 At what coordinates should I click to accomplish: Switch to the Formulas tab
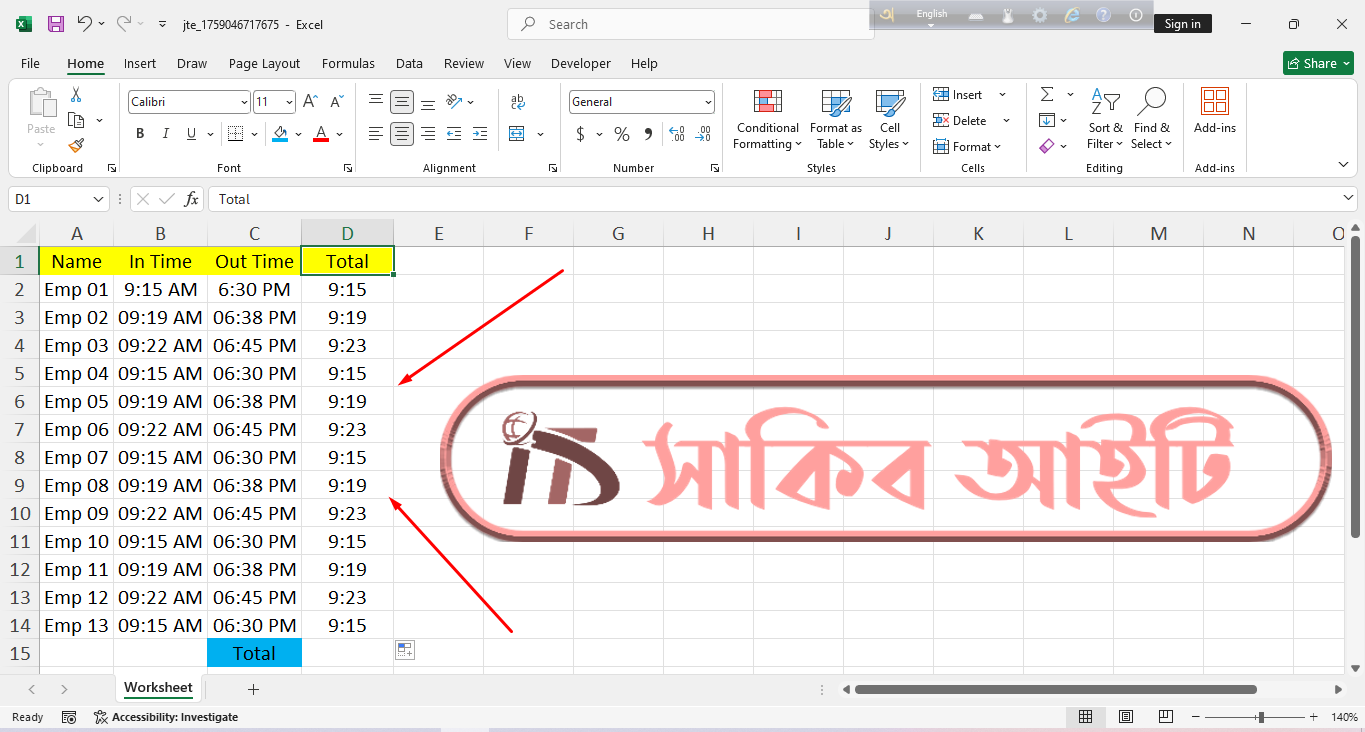[x=348, y=63]
